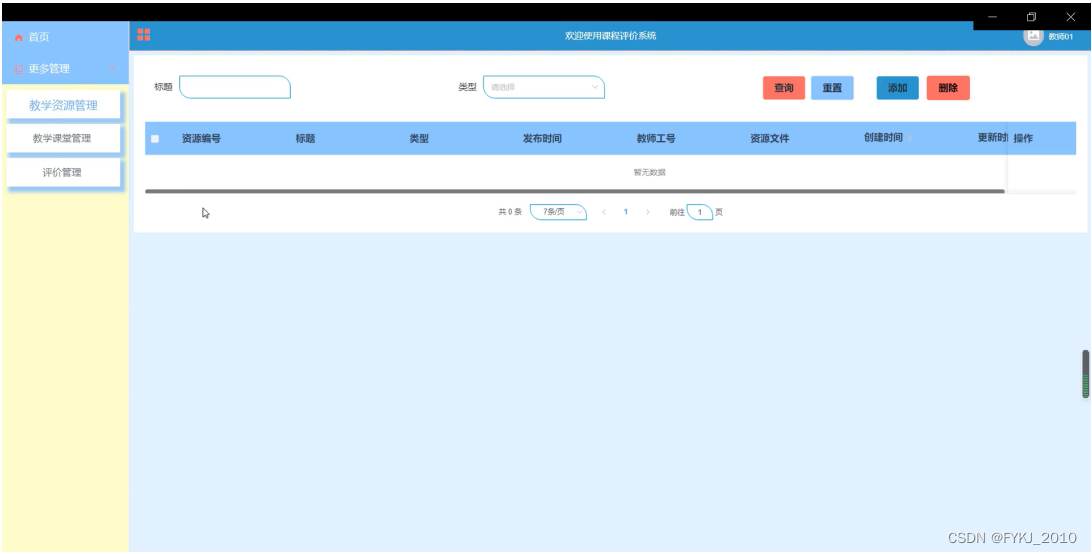
Task: Click the 暂无数据 empty table text
Action: tap(649, 172)
